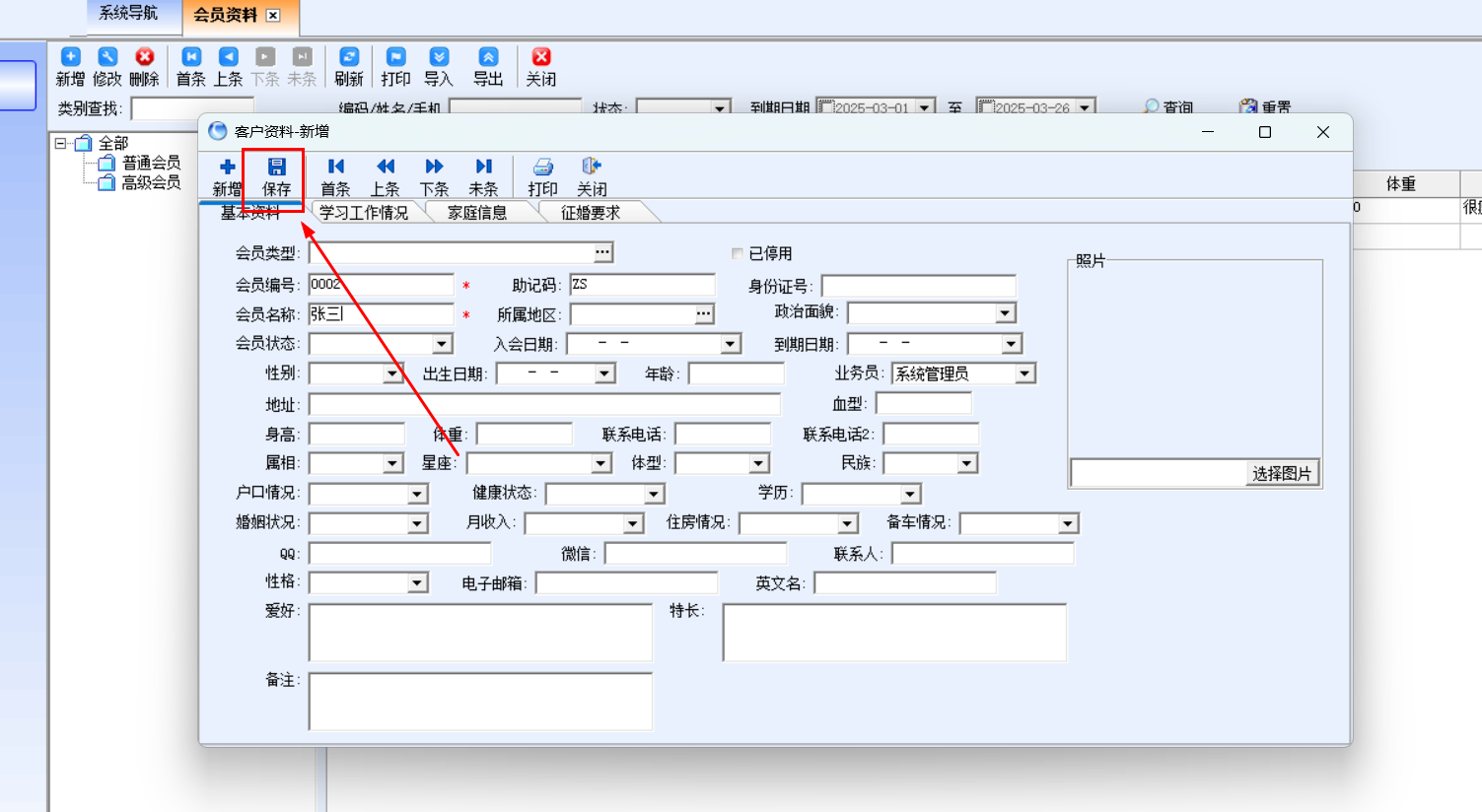This screenshot has width=1482, height=812.
Task: Click 关闭 icon in 客户资料 dialog toolbar
Action: click(x=592, y=167)
